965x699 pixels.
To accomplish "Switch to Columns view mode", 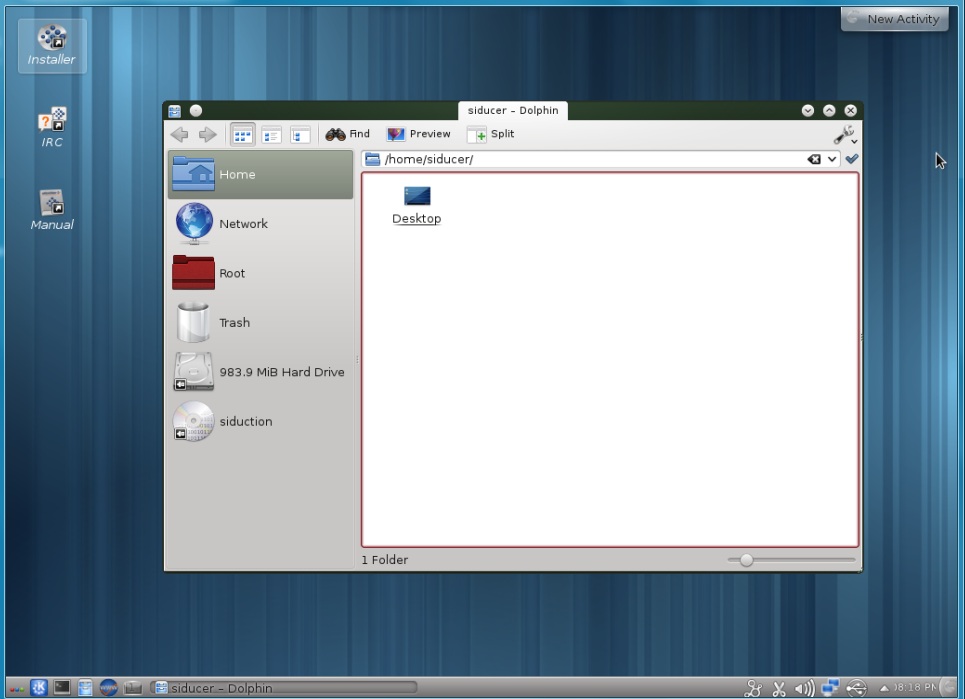I will coord(300,134).
